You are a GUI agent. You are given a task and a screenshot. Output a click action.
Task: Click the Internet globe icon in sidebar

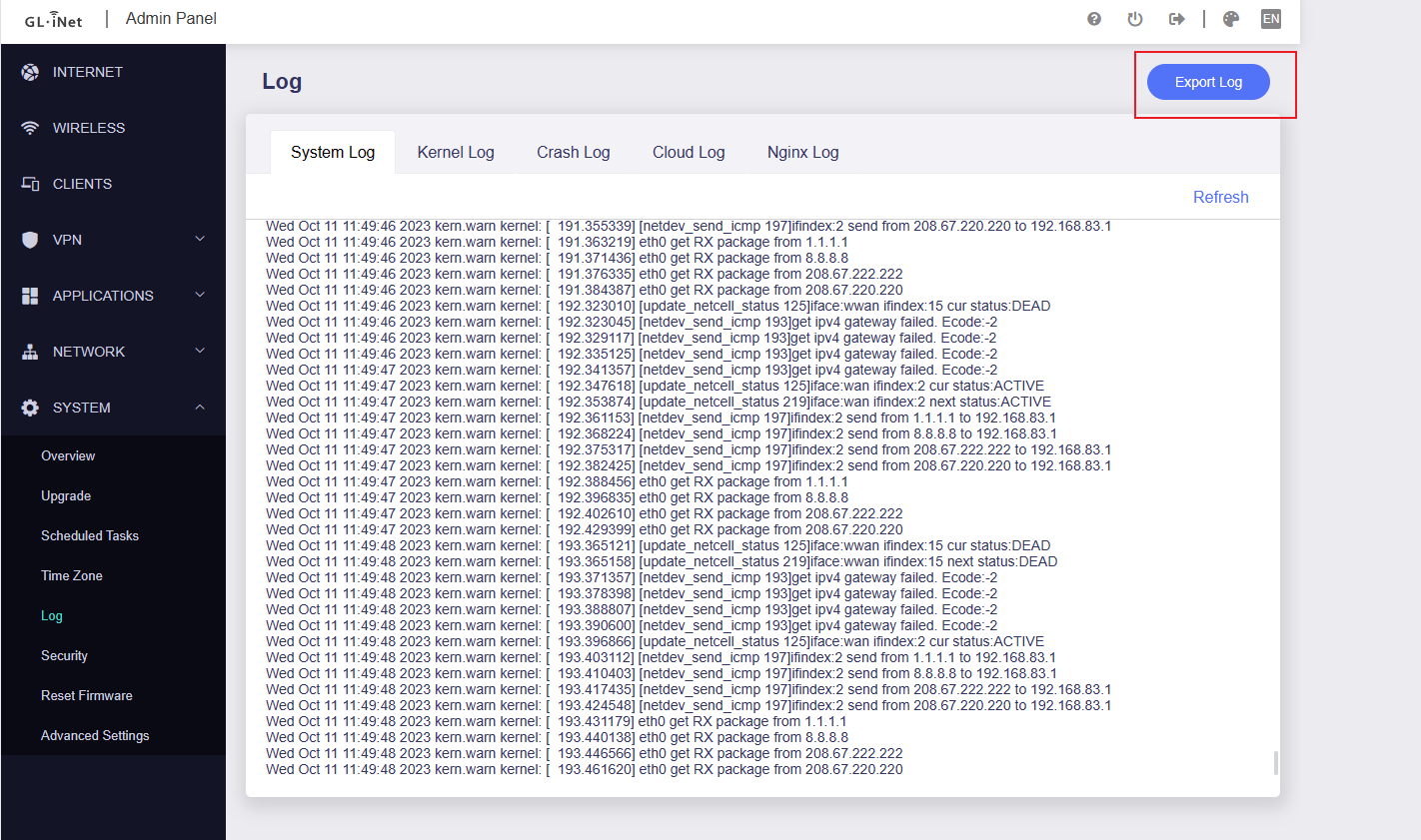(30, 72)
